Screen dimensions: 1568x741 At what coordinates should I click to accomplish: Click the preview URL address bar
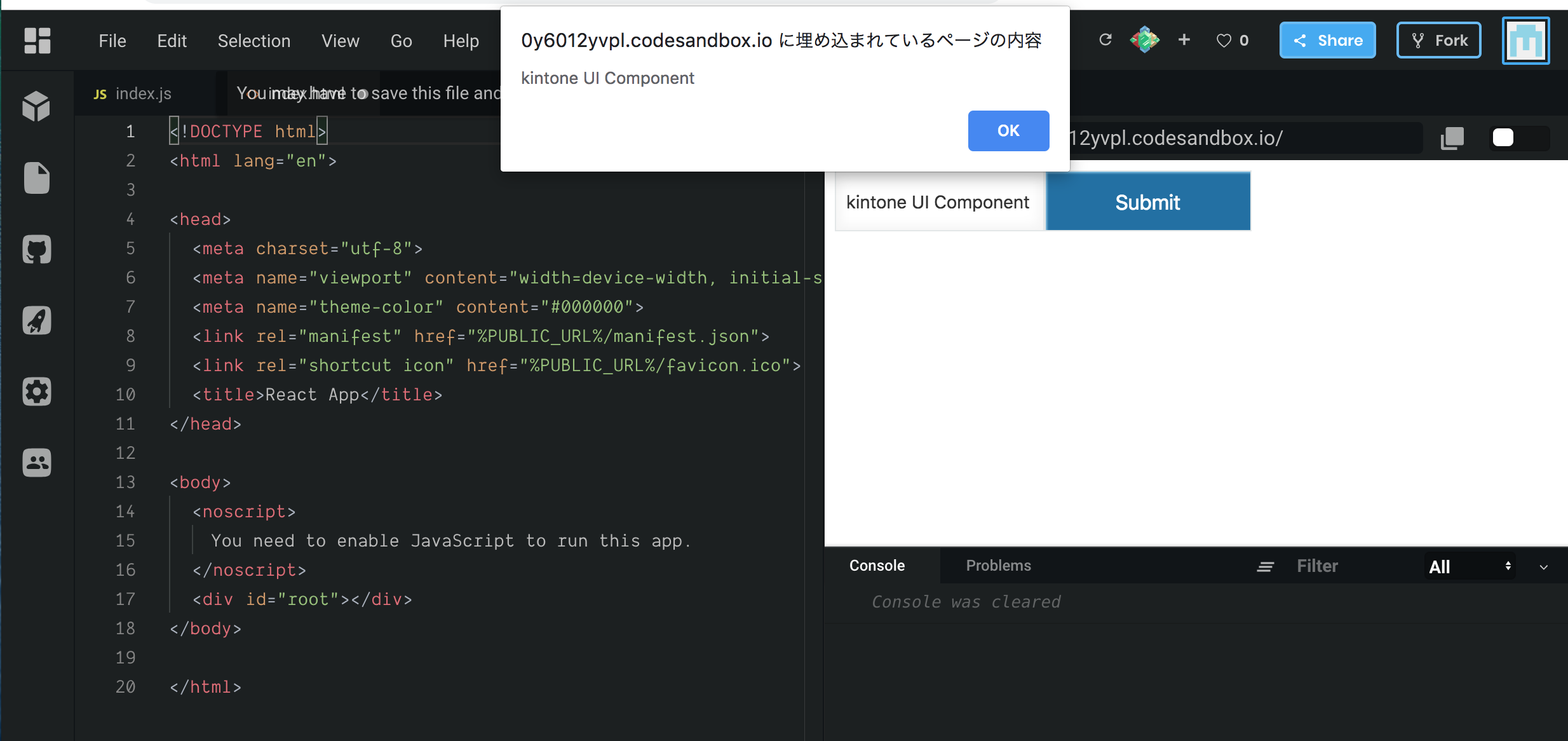coord(1245,138)
